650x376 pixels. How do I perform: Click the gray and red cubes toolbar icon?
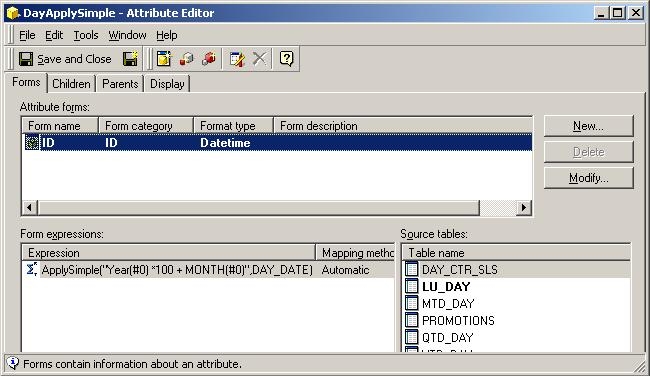point(187,59)
